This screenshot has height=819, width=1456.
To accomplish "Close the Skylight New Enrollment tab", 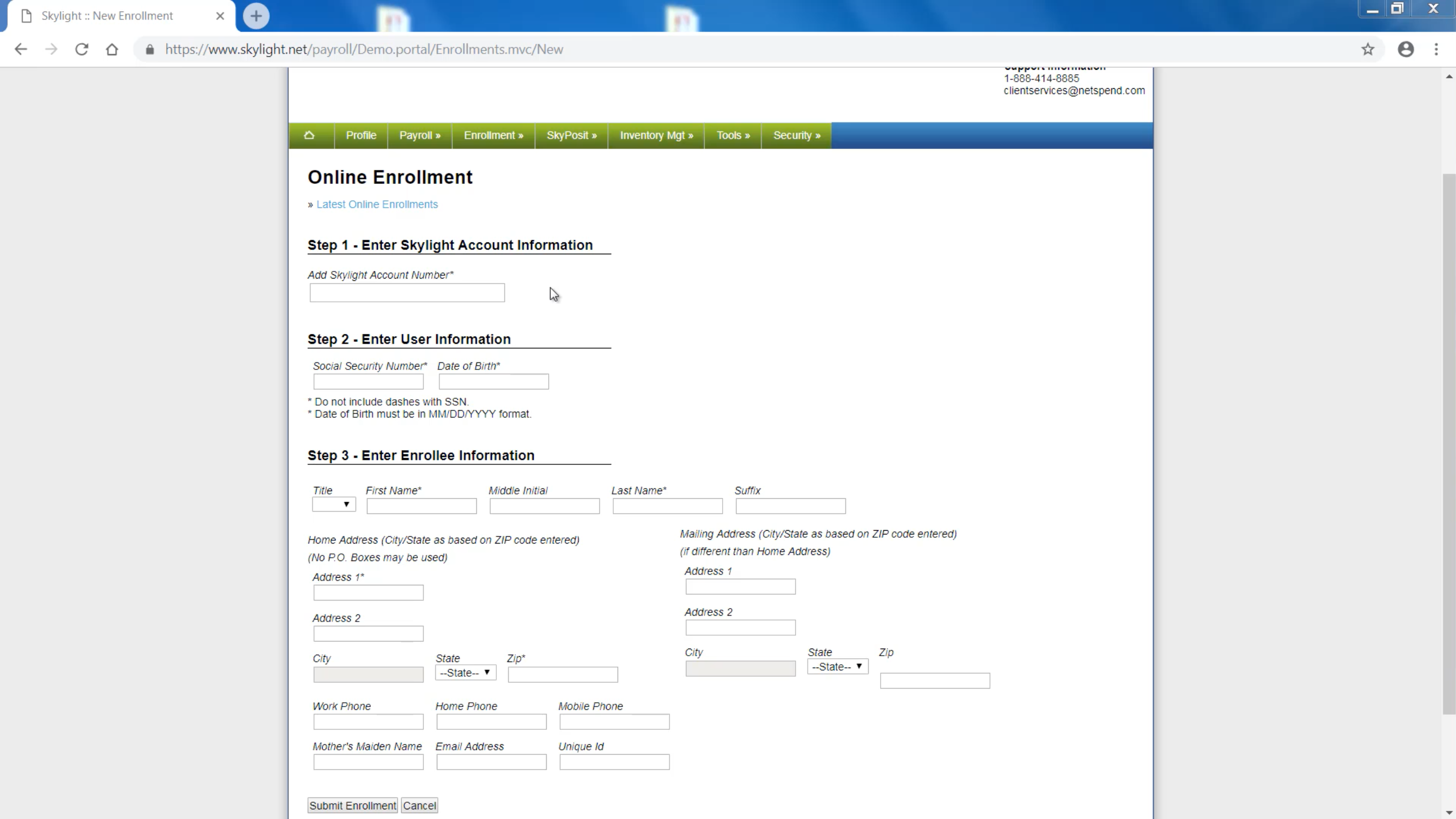I will (220, 16).
